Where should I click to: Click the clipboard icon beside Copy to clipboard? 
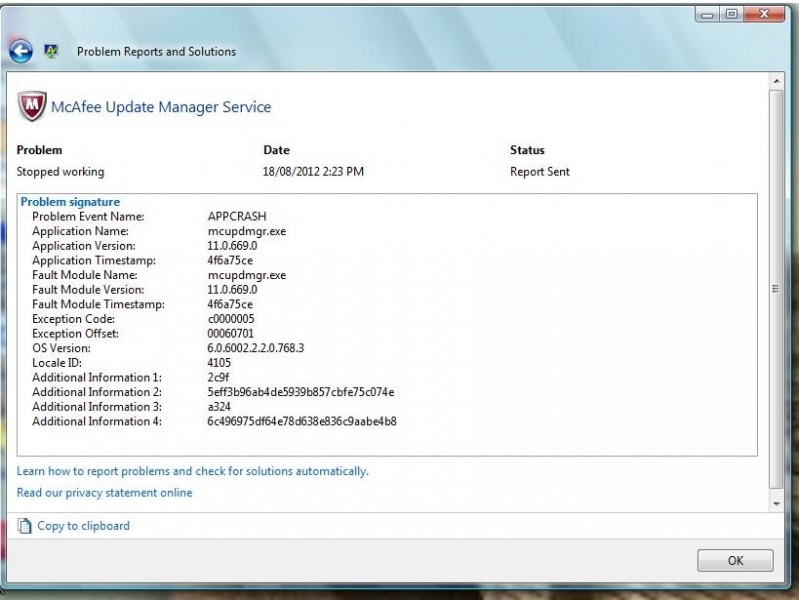pos(24,526)
